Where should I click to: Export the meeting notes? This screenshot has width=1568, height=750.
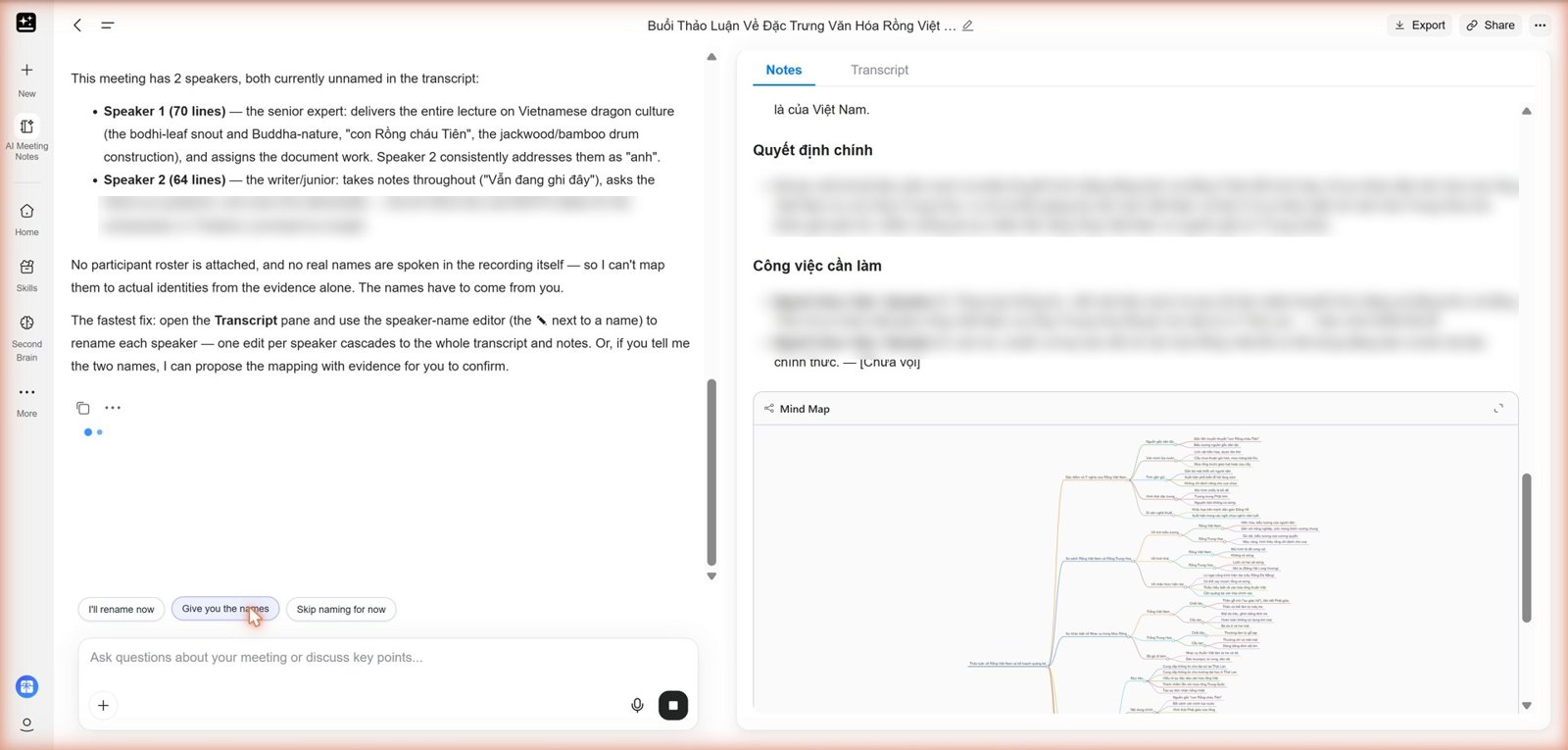point(1420,25)
